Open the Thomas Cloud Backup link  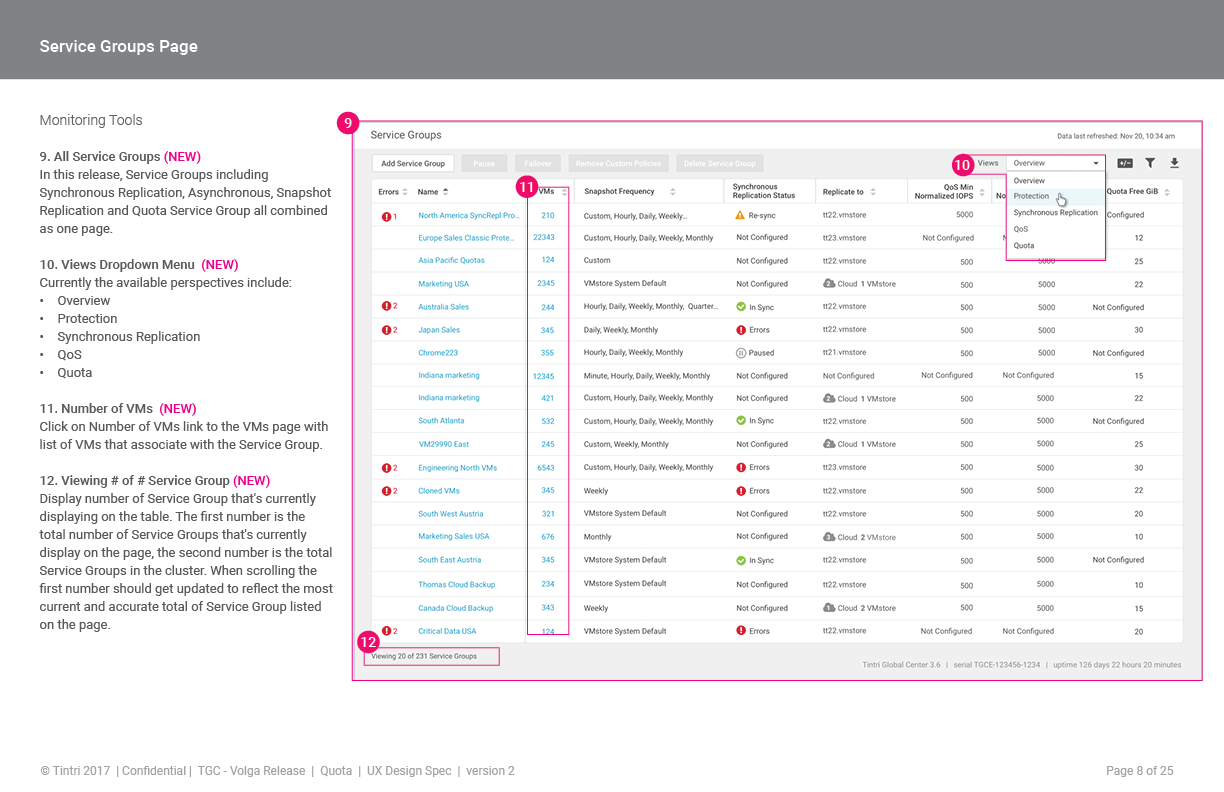point(457,585)
